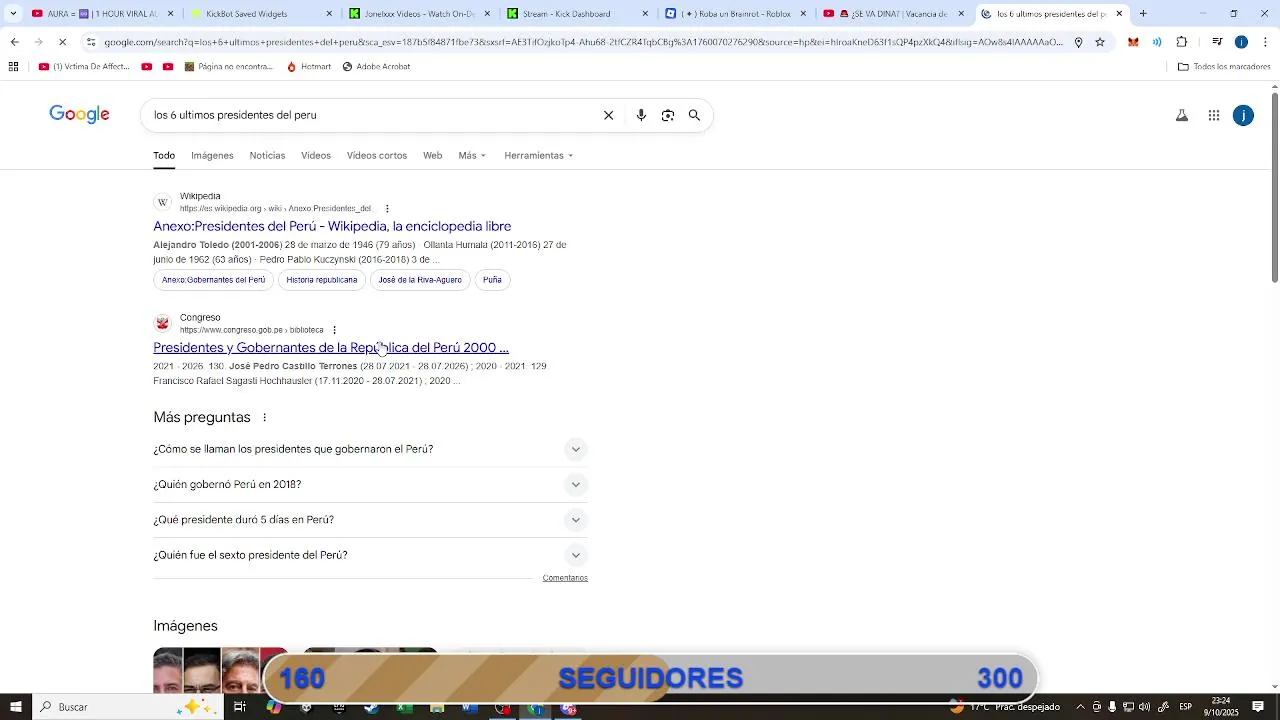Open the notifications center icon

point(1258,707)
